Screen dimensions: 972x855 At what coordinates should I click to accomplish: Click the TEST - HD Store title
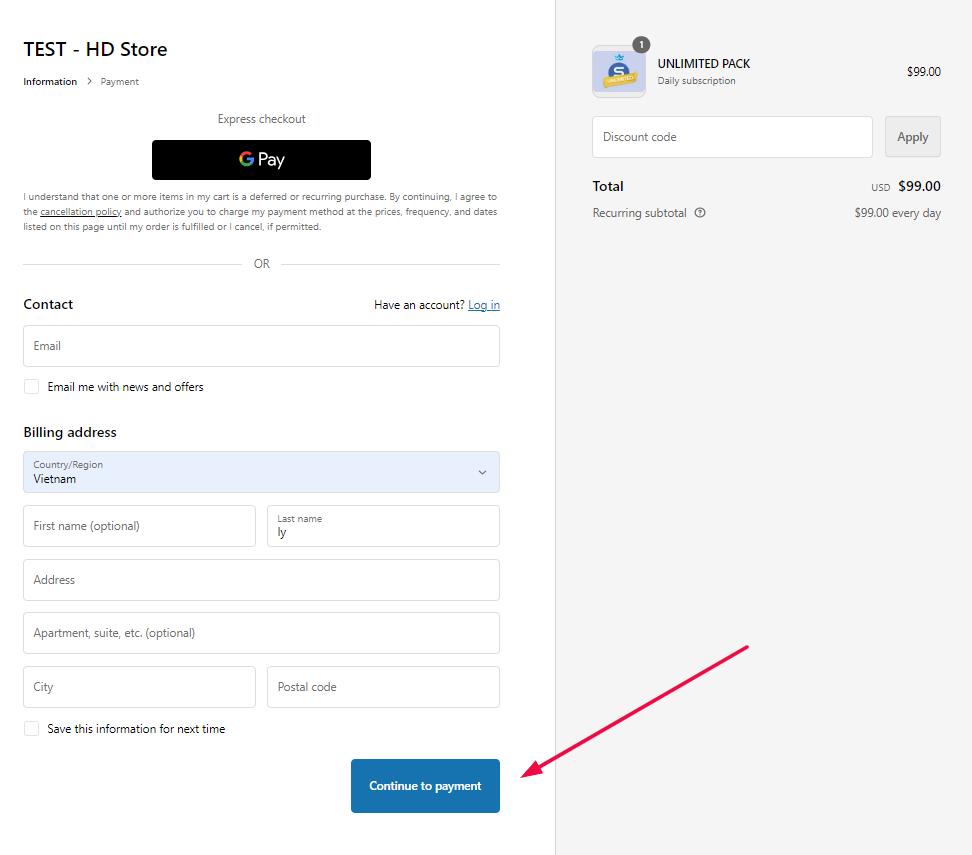click(96, 49)
